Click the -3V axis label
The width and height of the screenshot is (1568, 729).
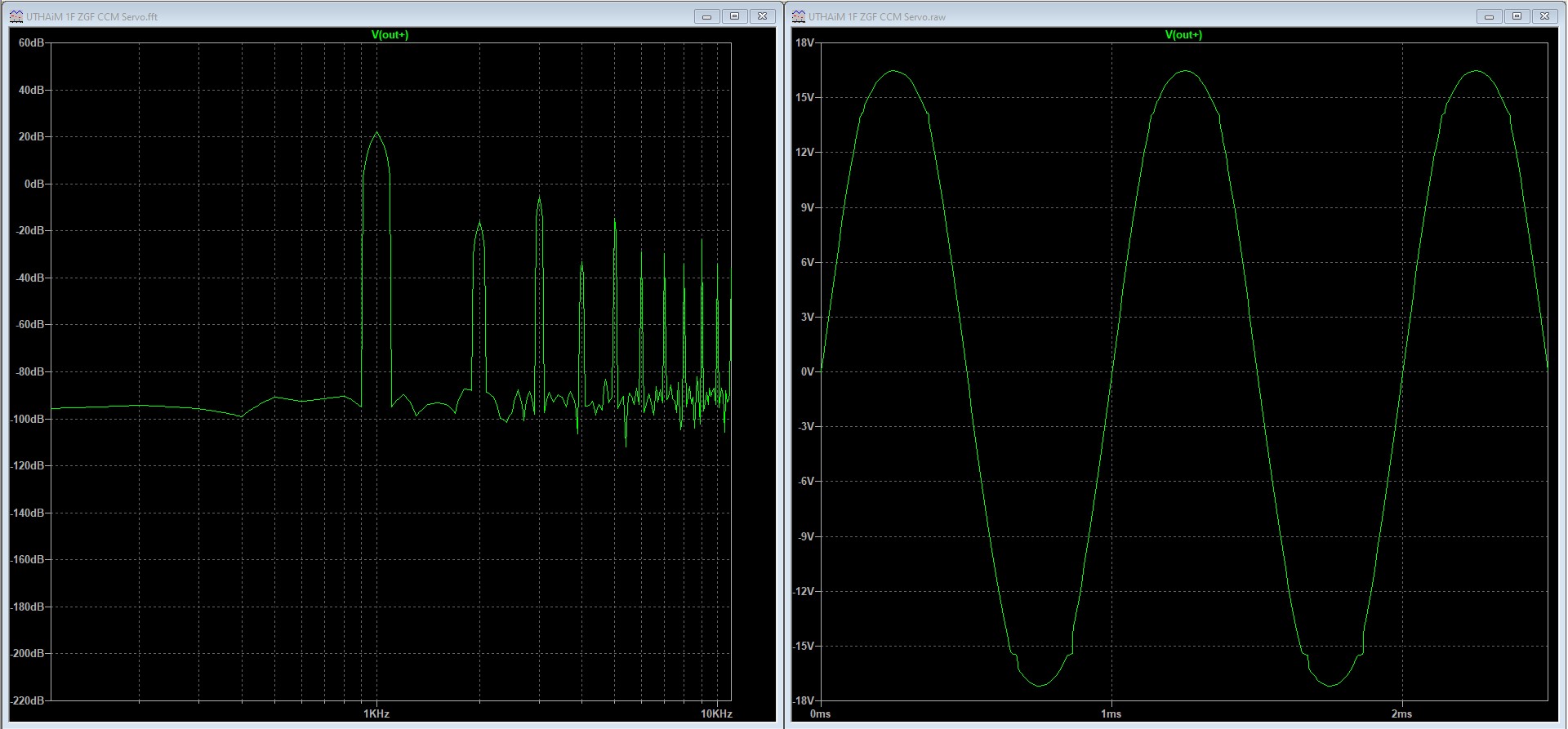(x=806, y=426)
